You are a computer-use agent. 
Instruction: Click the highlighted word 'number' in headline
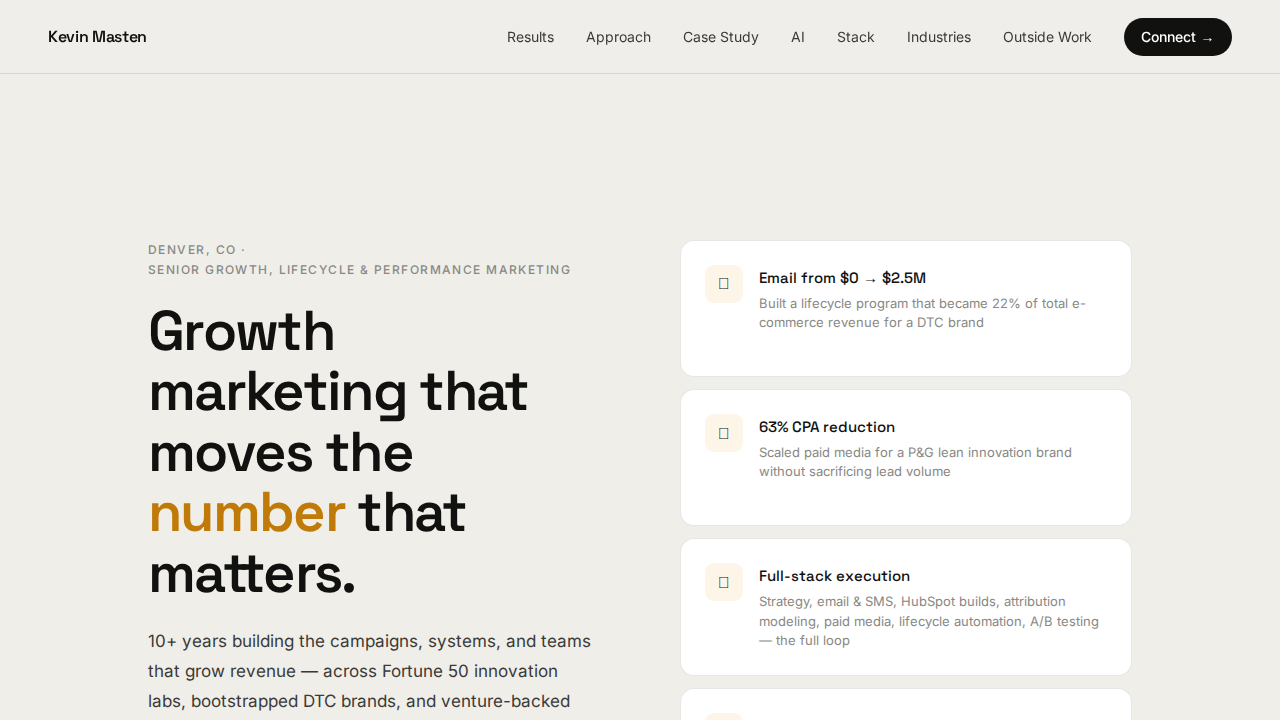point(247,512)
